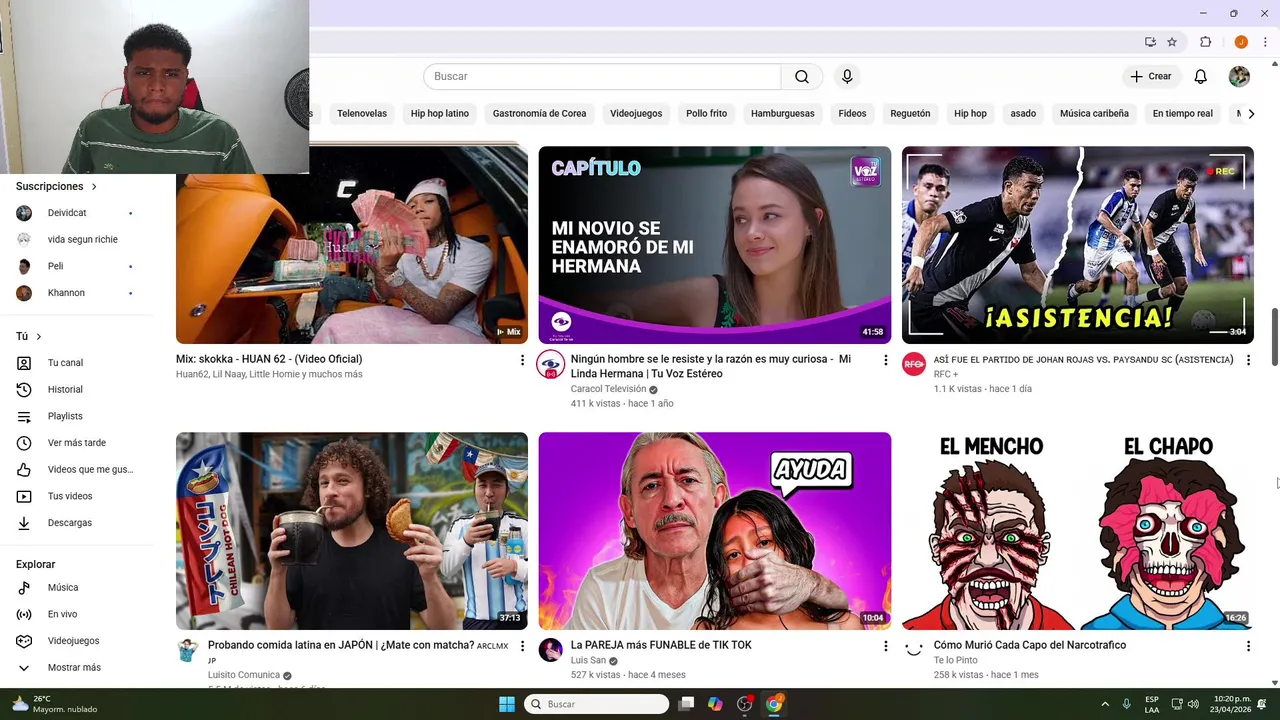Open options menu for HUAN 62 mix
The width and height of the screenshot is (1280, 720).
pos(521,360)
